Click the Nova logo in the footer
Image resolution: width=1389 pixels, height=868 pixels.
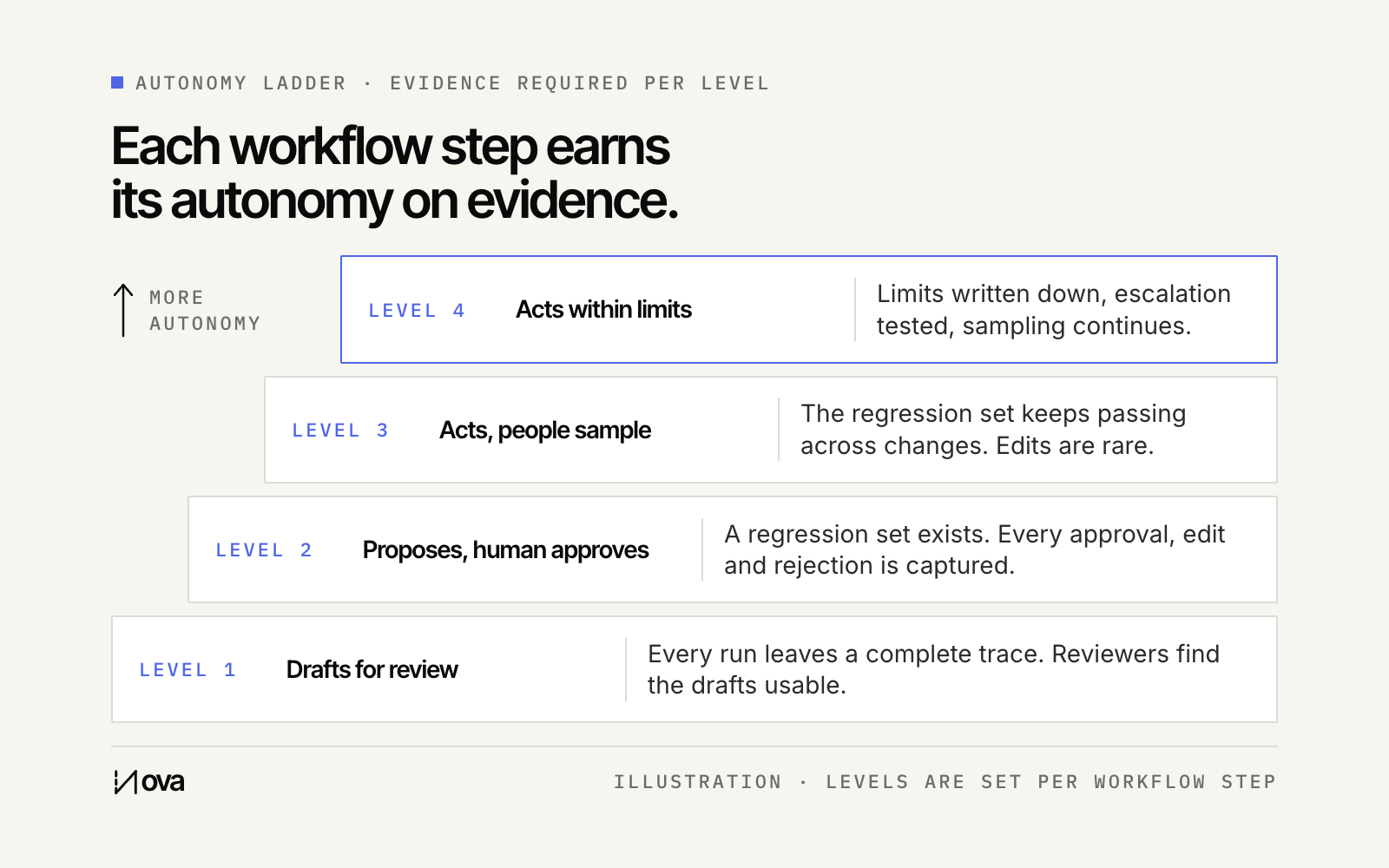coord(148,782)
